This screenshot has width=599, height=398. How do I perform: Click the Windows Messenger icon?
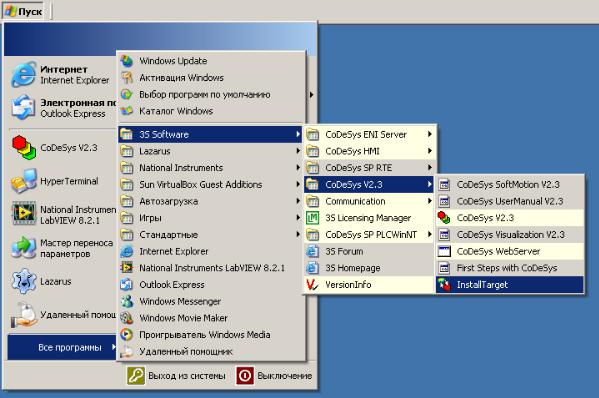click(x=126, y=301)
